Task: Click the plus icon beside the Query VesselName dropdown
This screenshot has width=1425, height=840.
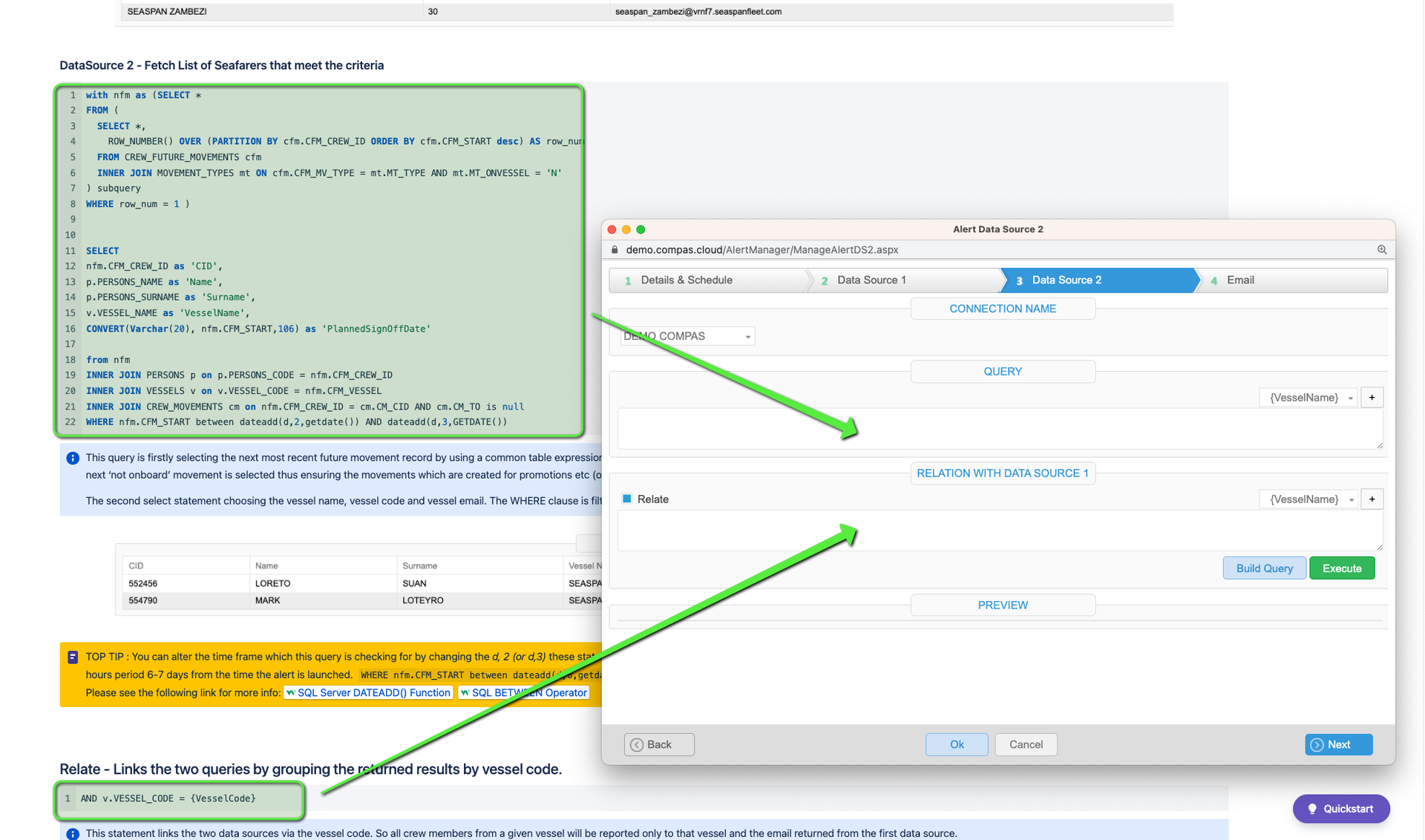Action: (x=1372, y=398)
